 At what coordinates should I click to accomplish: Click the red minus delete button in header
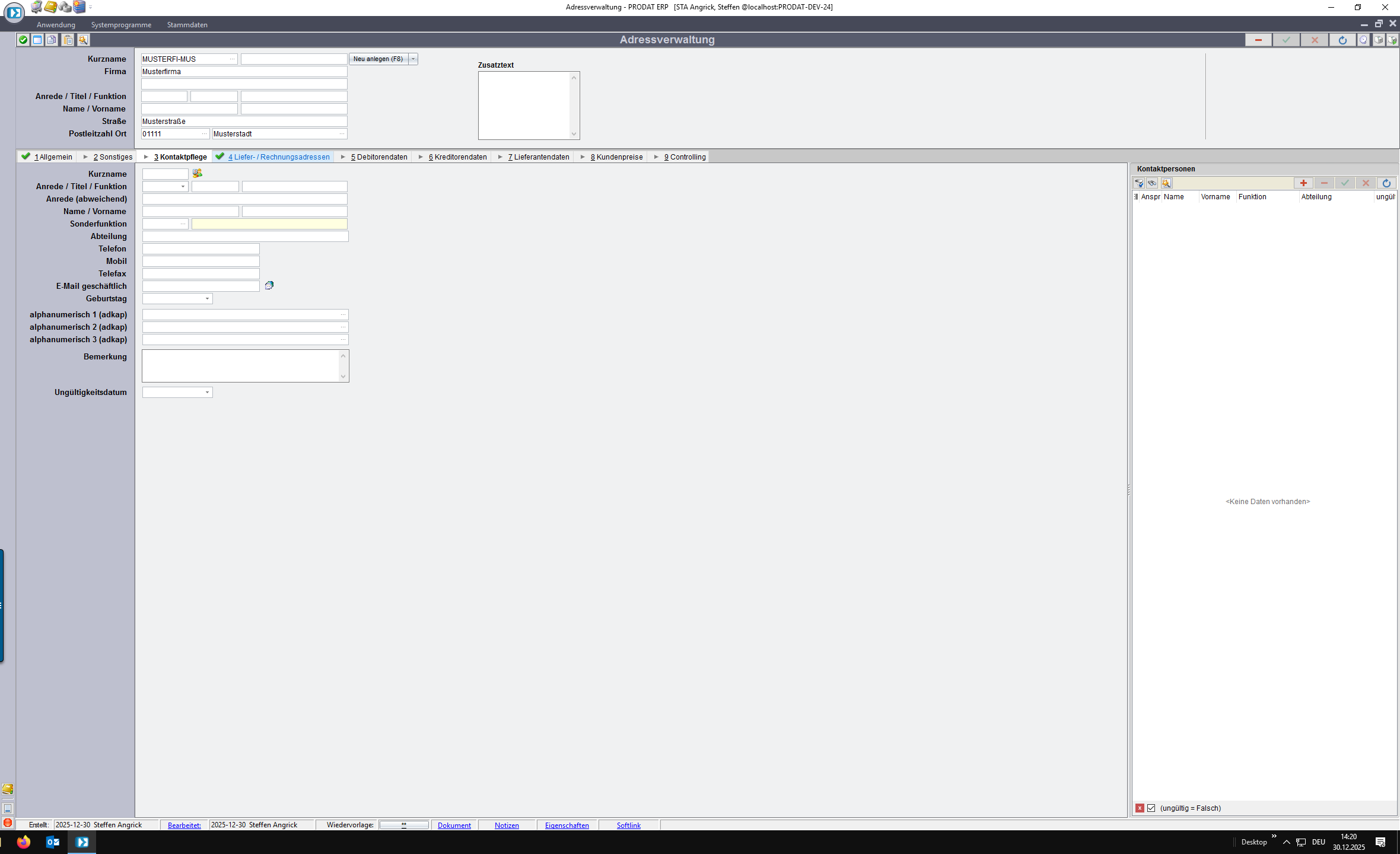(1258, 40)
